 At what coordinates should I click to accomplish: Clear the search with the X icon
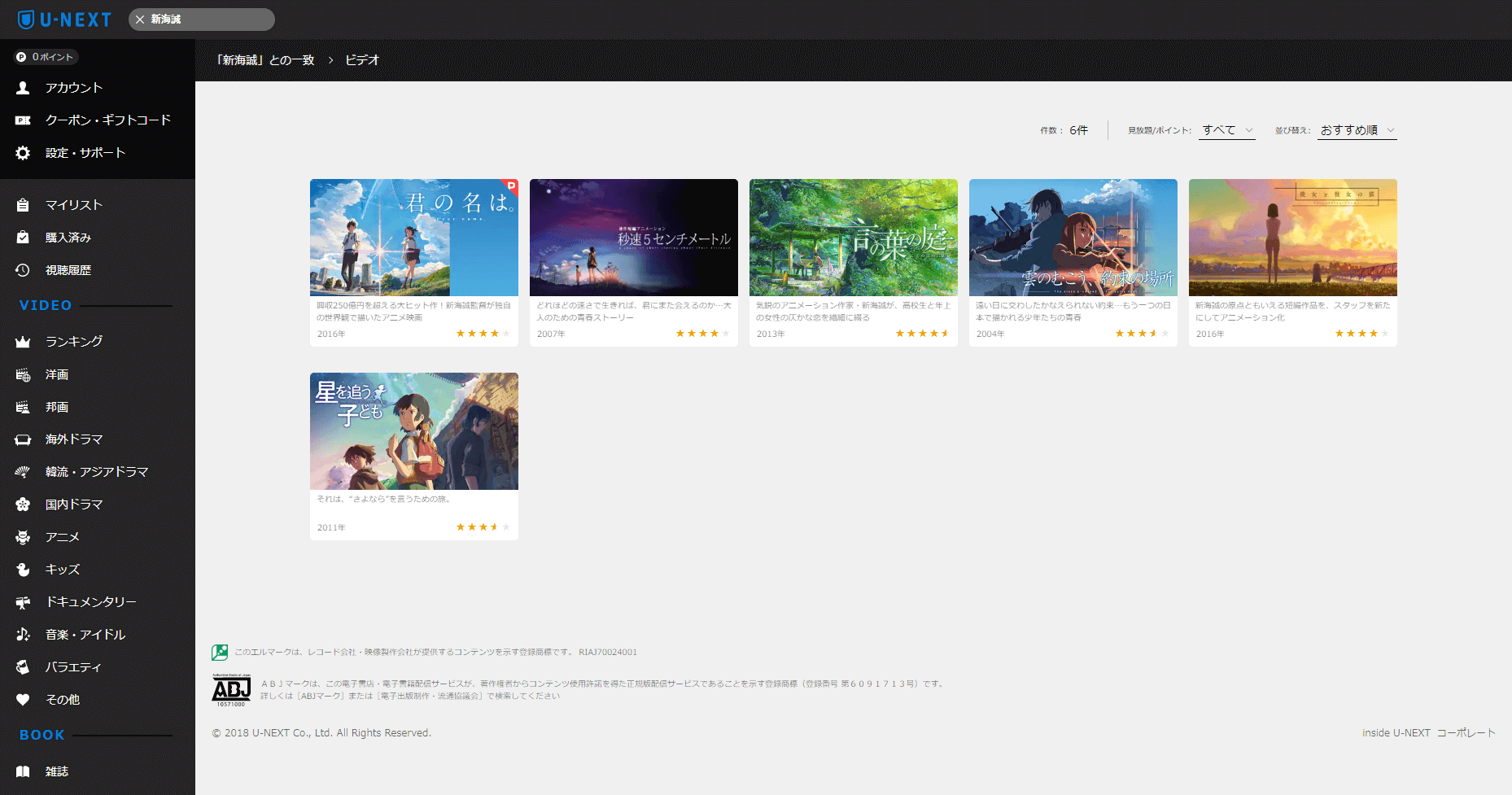pyautogui.click(x=140, y=20)
